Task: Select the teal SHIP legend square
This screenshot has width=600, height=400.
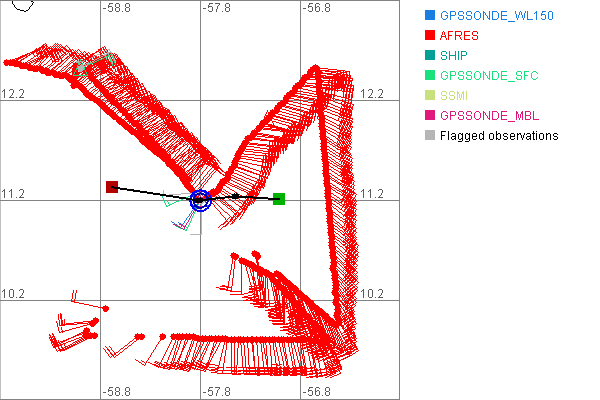Action: click(x=430, y=56)
